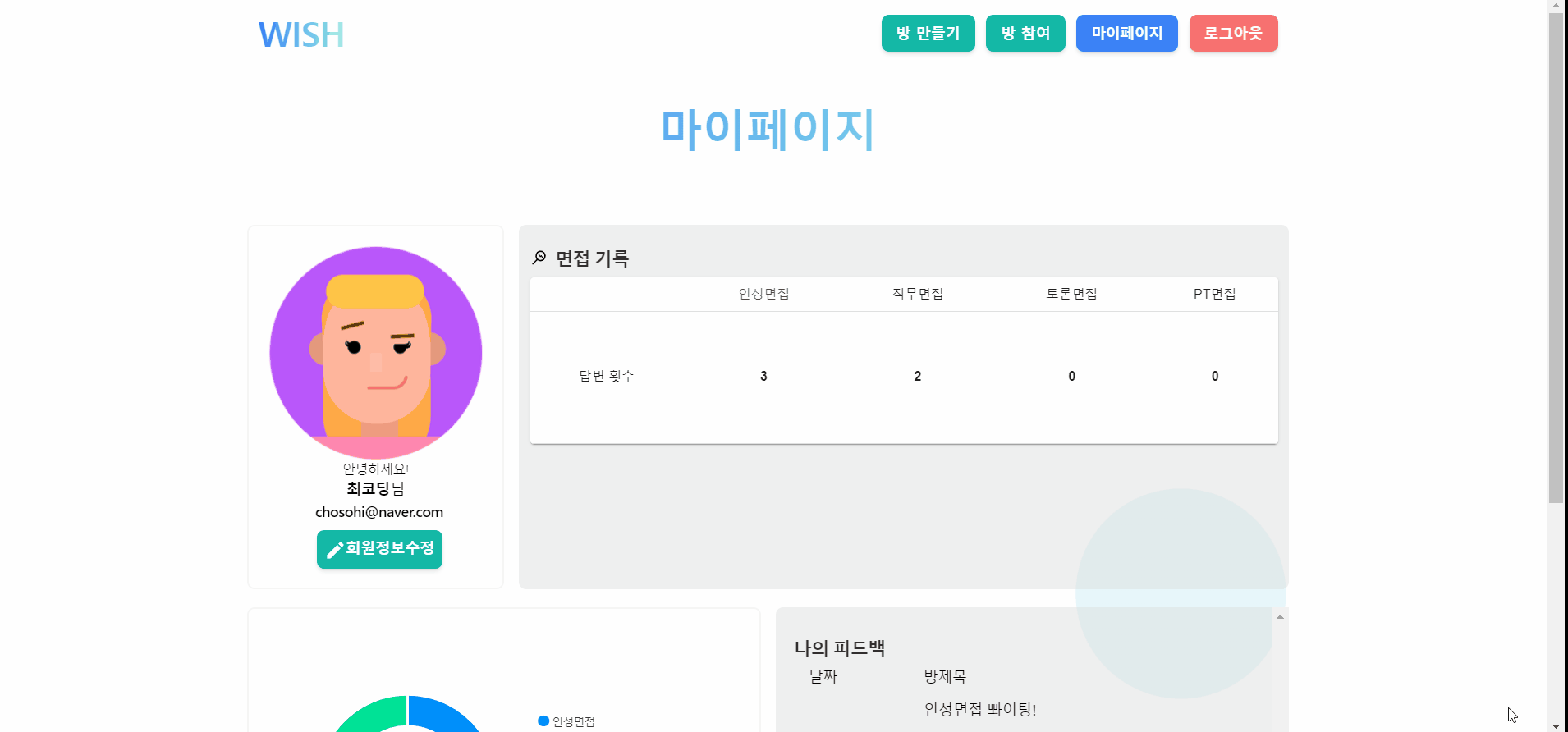Click the green donut chart segment

[x=376, y=715]
